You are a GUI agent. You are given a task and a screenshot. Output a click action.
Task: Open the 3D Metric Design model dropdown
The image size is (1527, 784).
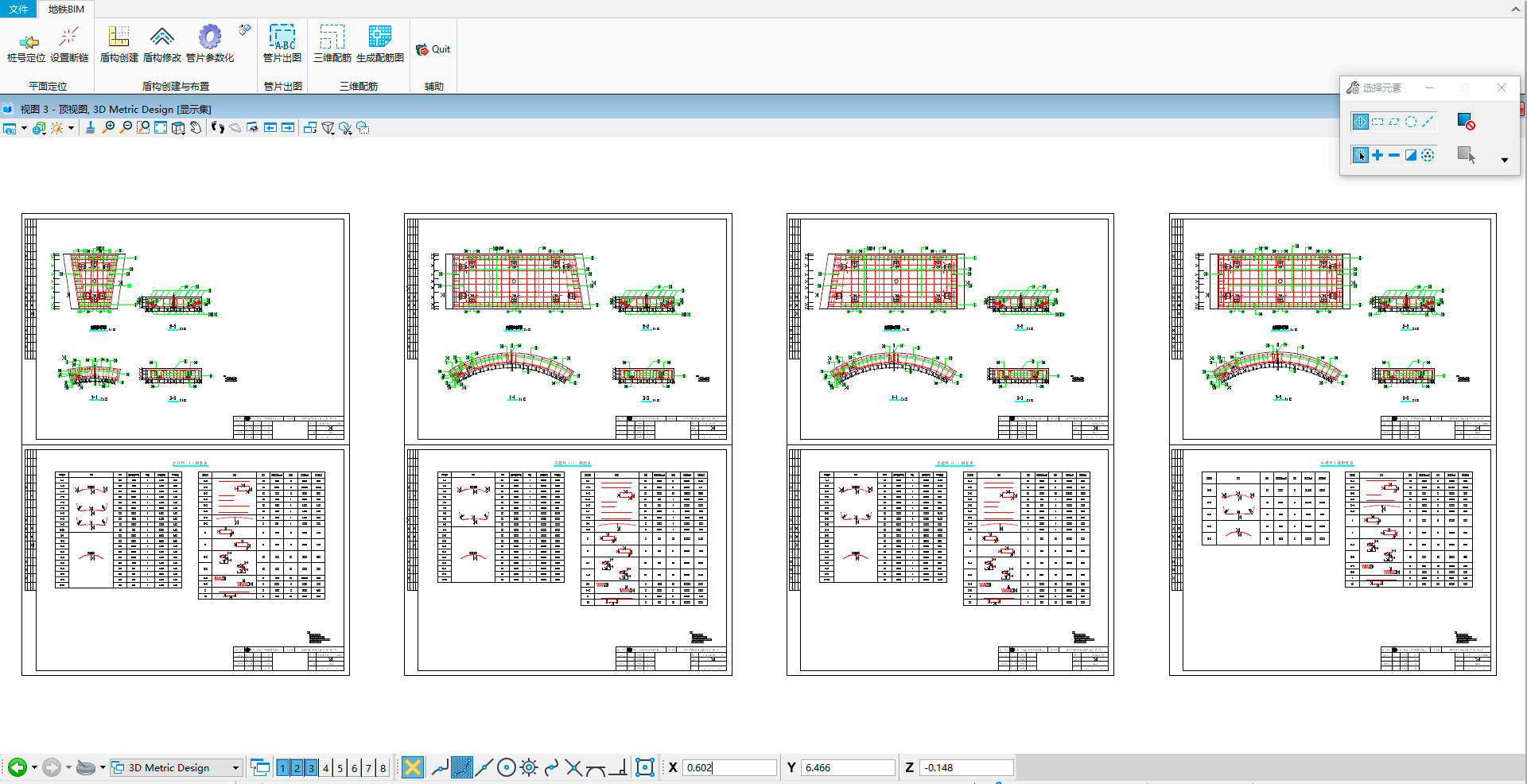pos(235,768)
